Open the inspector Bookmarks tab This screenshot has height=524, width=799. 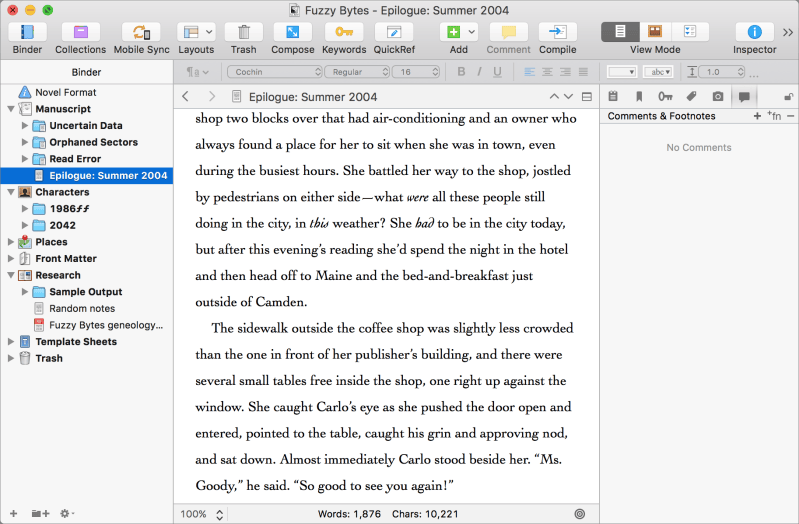coord(639,96)
